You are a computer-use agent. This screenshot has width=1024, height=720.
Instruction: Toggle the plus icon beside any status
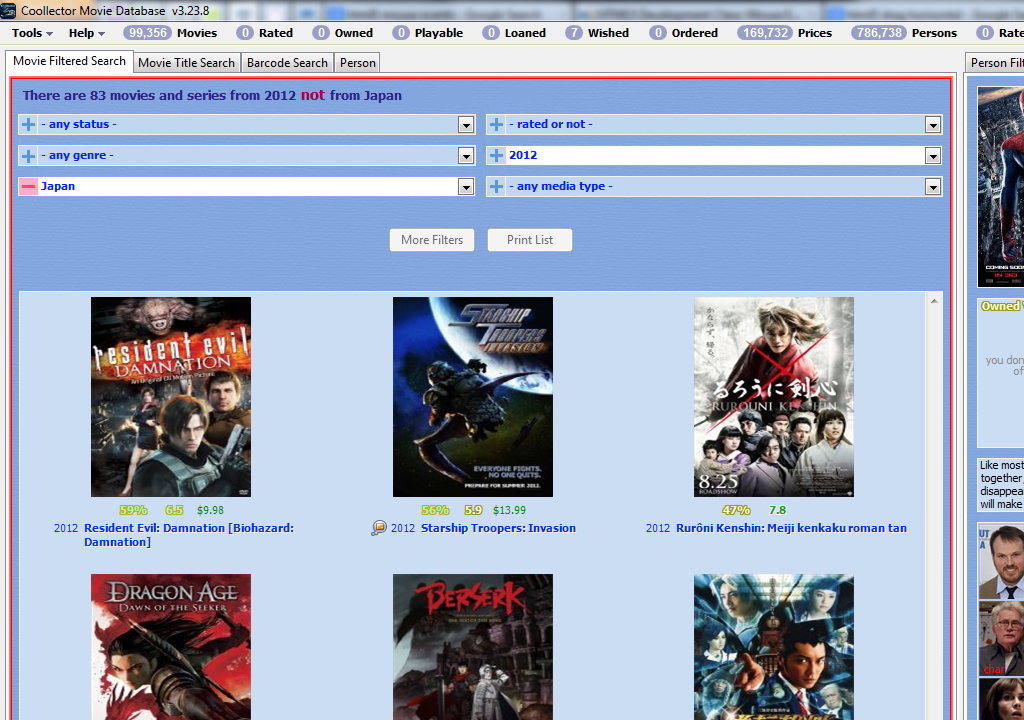click(28, 124)
